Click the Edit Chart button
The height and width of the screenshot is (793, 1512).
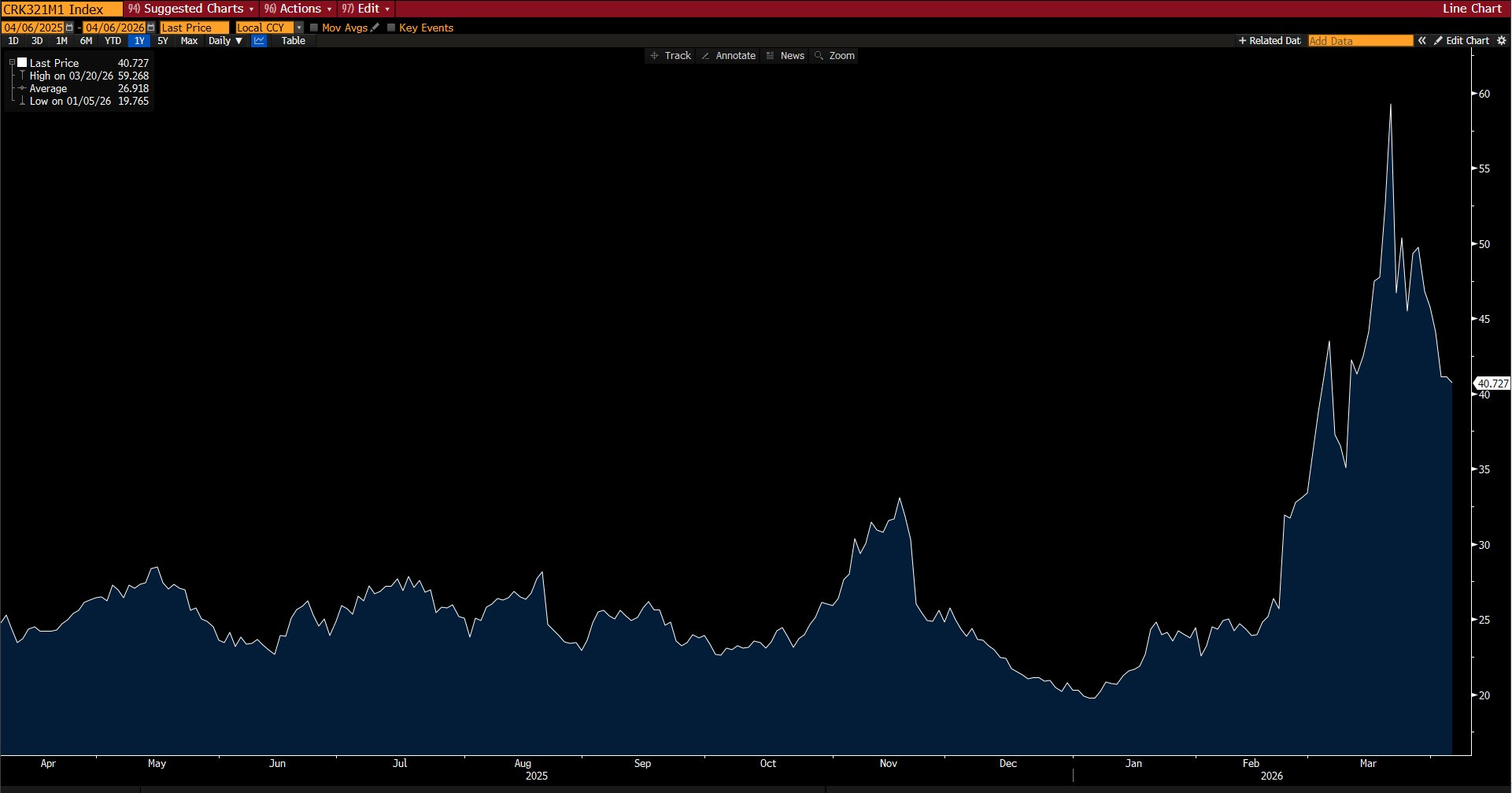(1462, 41)
